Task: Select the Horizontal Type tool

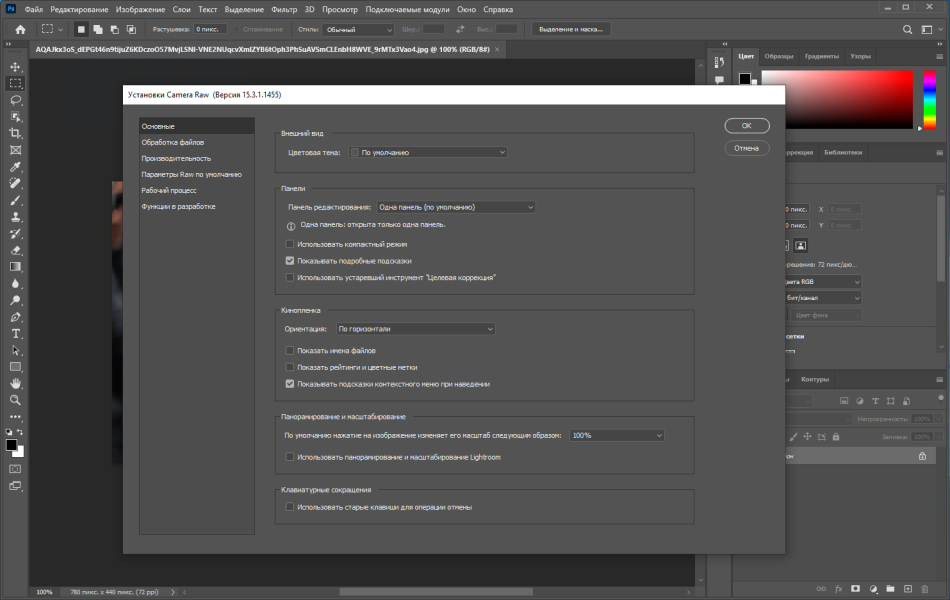Action: (x=16, y=333)
